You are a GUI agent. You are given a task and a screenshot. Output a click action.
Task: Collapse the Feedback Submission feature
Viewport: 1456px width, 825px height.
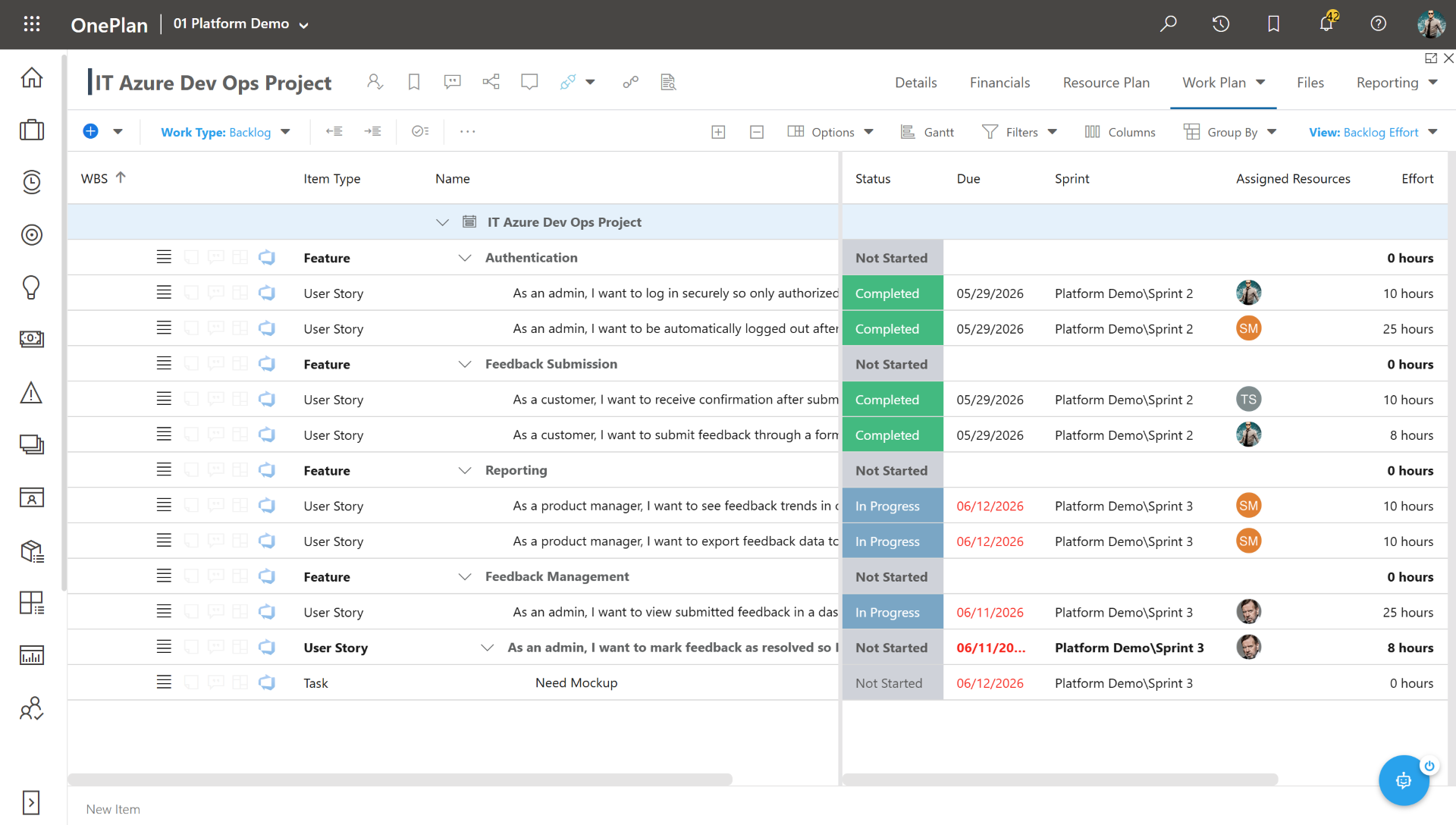coord(465,364)
